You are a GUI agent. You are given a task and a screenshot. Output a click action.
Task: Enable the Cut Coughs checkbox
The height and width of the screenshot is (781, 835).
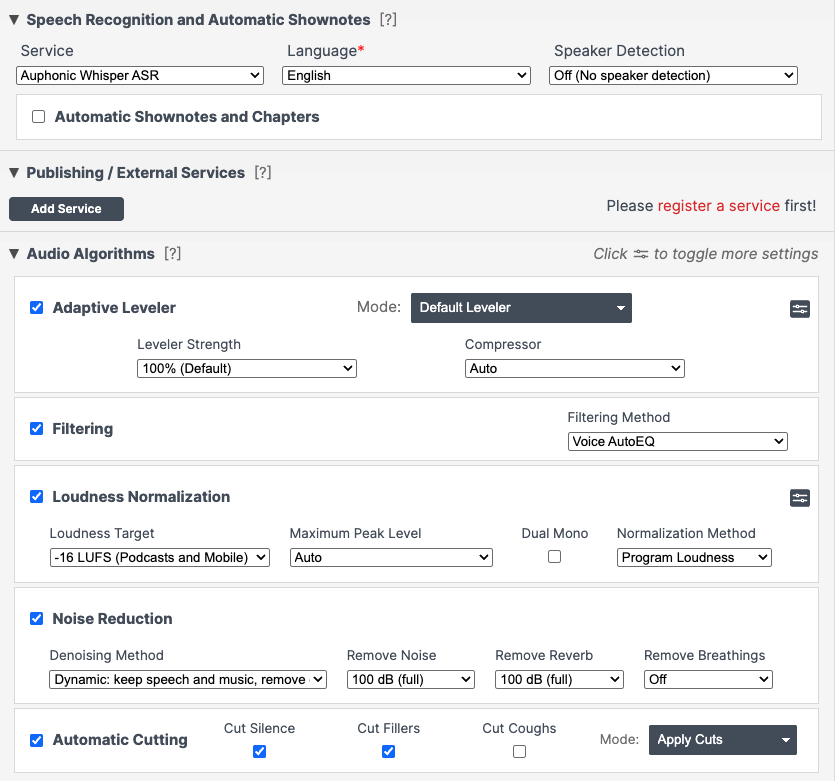pyautogui.click(x=519, y=751)
